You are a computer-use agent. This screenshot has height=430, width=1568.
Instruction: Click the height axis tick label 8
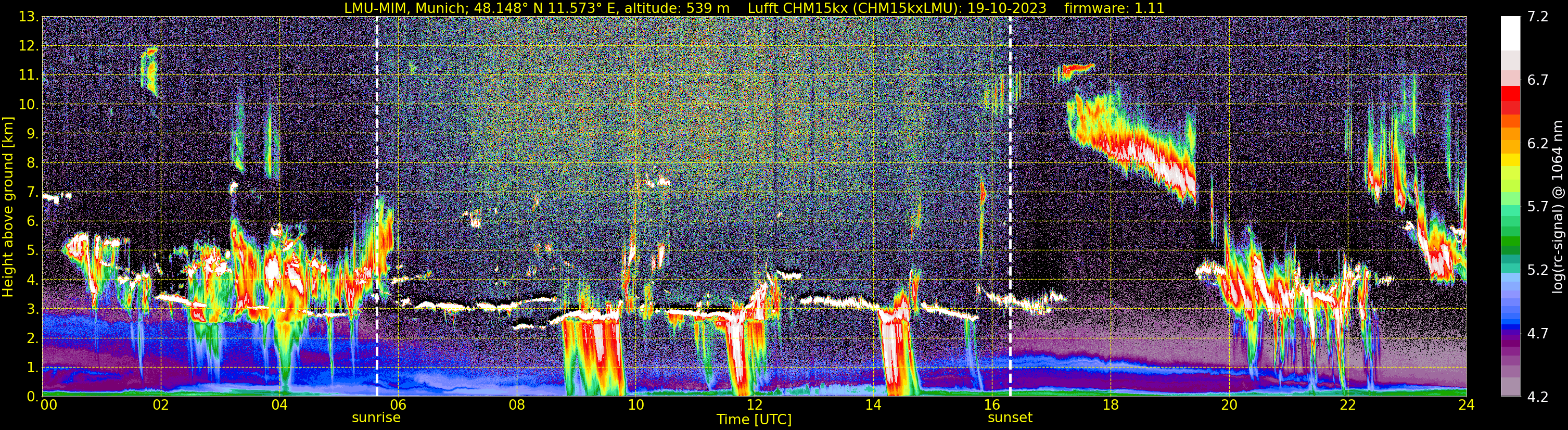[32, 163]
